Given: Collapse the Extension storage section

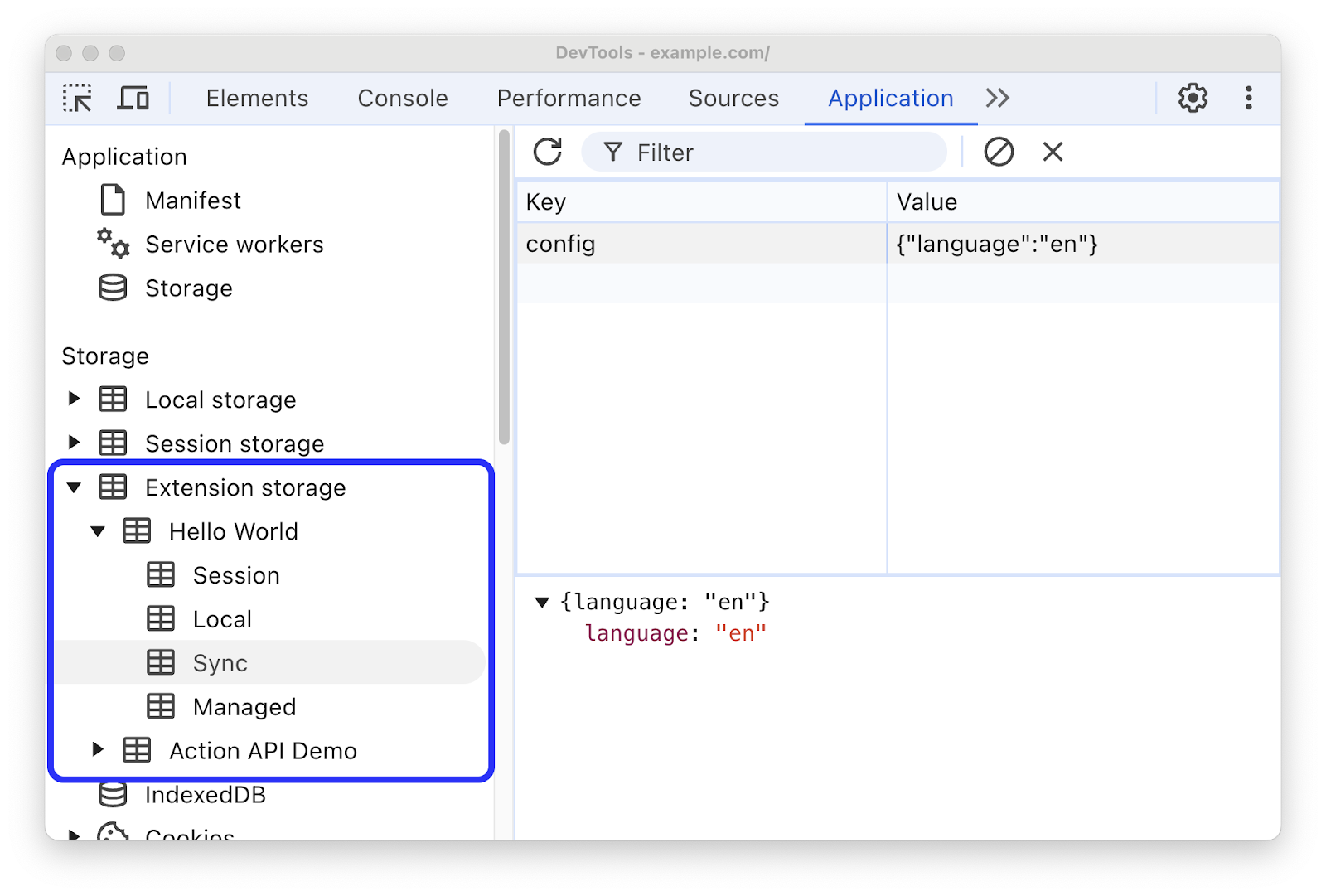Looking at the screenshot, I should (75, 487).
